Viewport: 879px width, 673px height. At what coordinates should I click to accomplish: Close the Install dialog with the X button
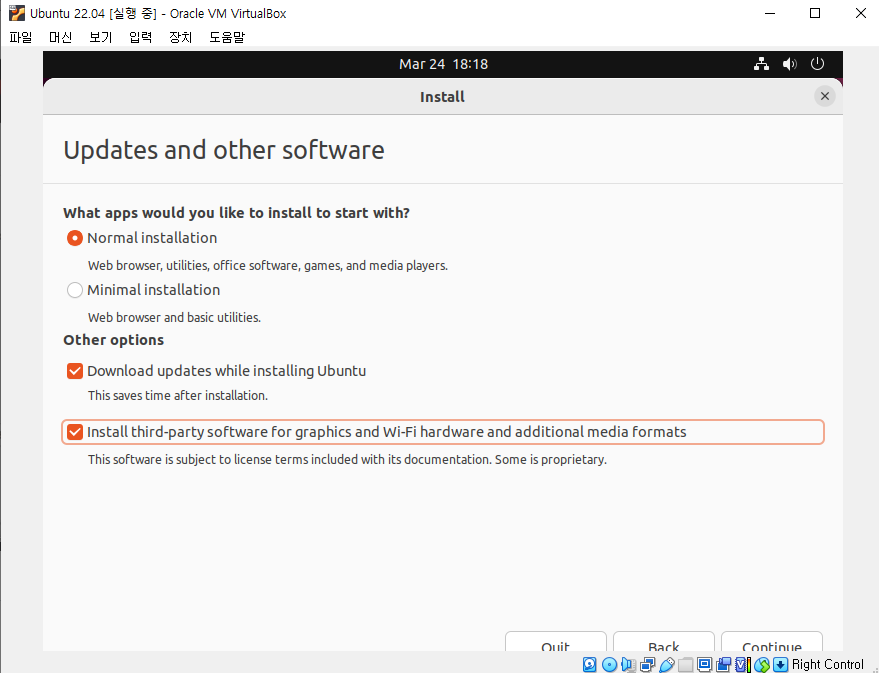tap(825, 96)
